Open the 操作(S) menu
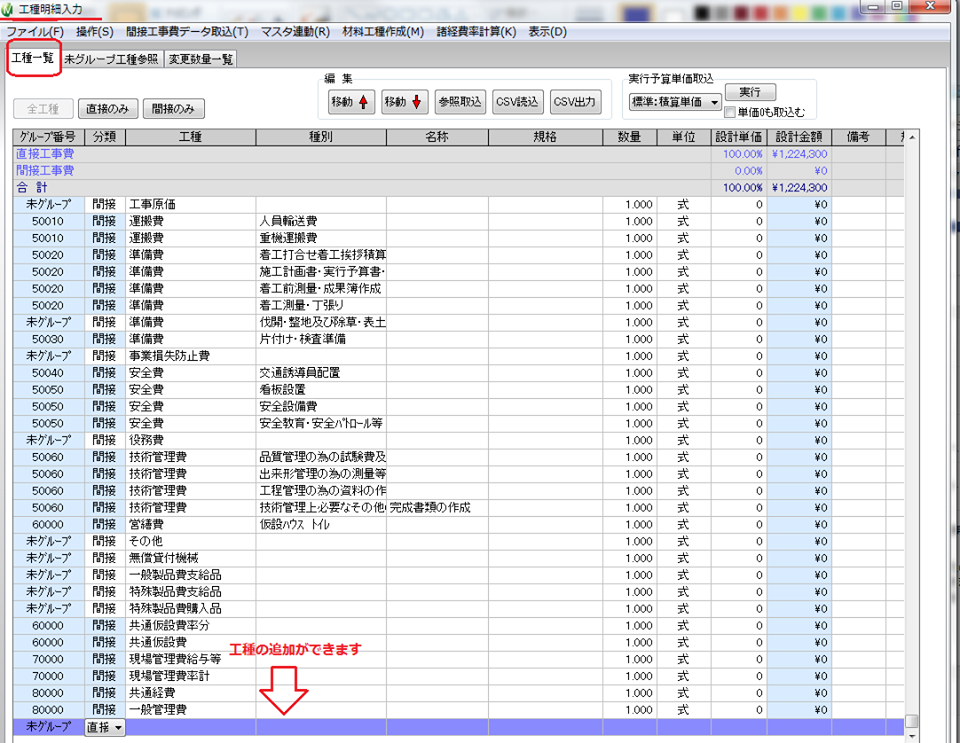The width and height of the screenshot is (960, 743). (95, 32)
